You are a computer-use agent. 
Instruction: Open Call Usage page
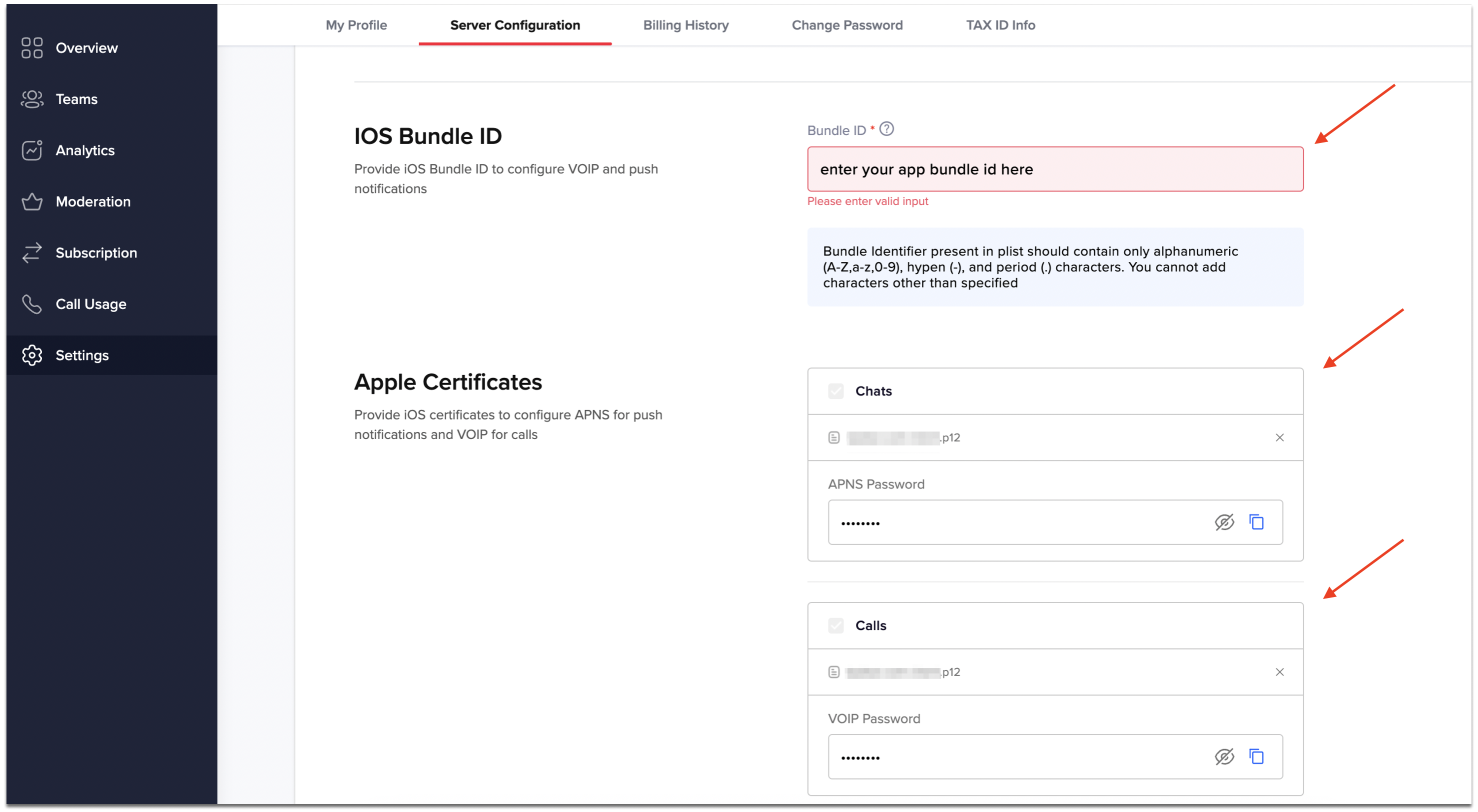[x=90, y=304]
